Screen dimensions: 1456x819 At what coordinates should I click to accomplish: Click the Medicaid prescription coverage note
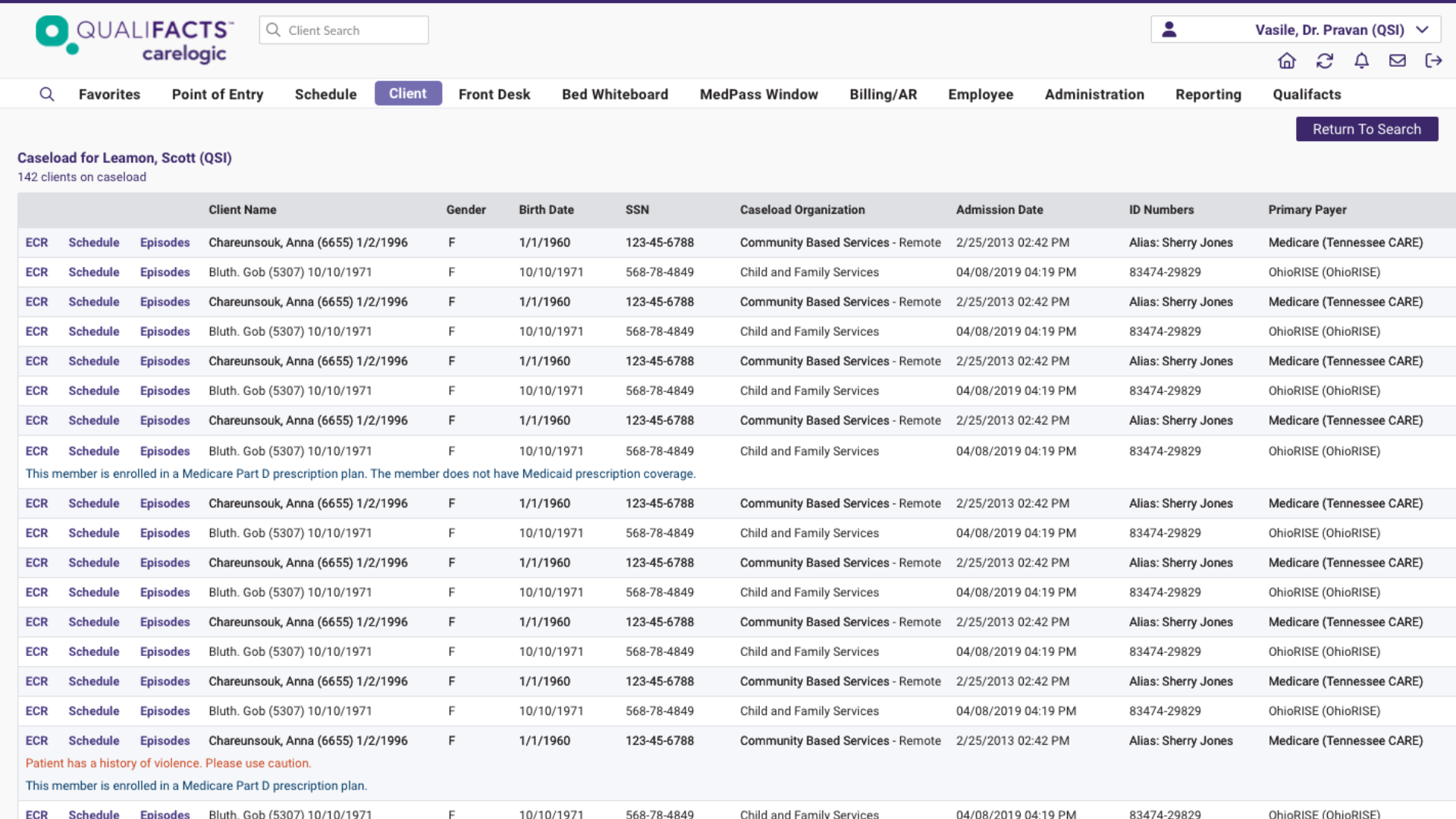pos(360,474)
